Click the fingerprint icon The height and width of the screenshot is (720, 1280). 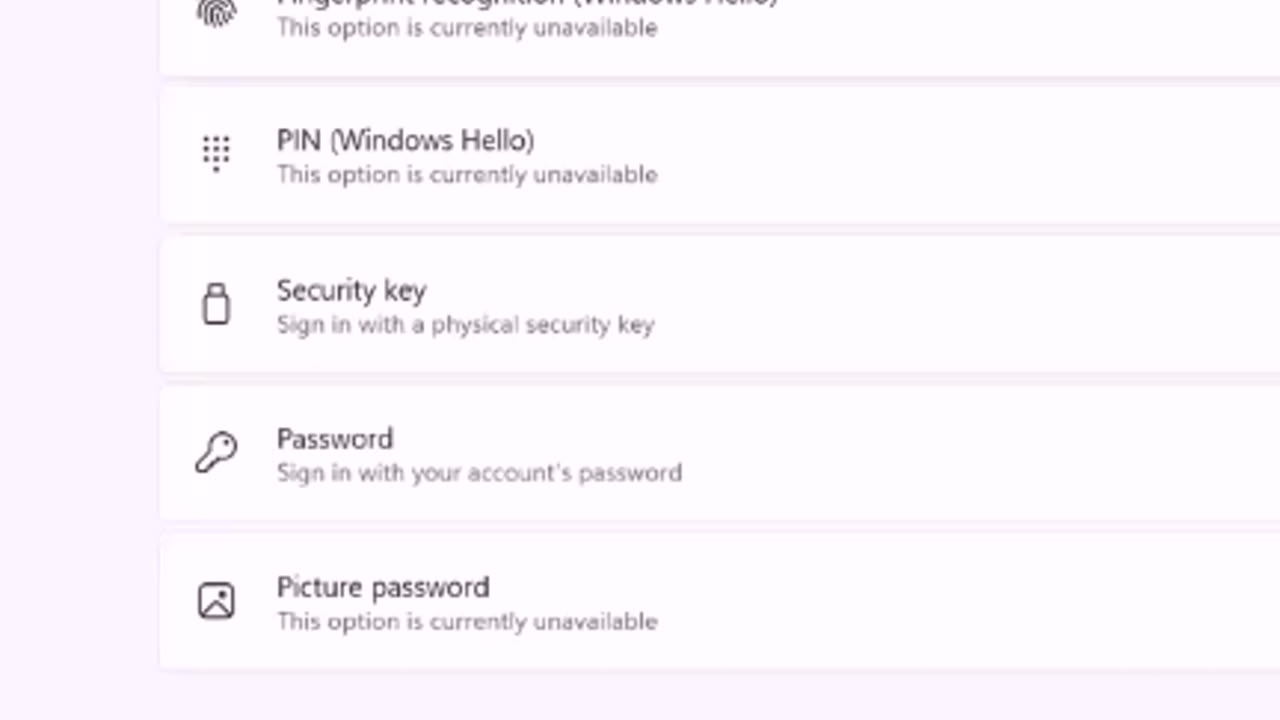[x=216, y=12]
